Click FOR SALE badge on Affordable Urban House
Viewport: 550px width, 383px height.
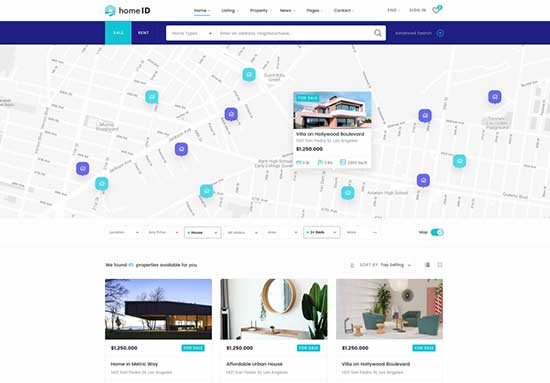point(308,348)
